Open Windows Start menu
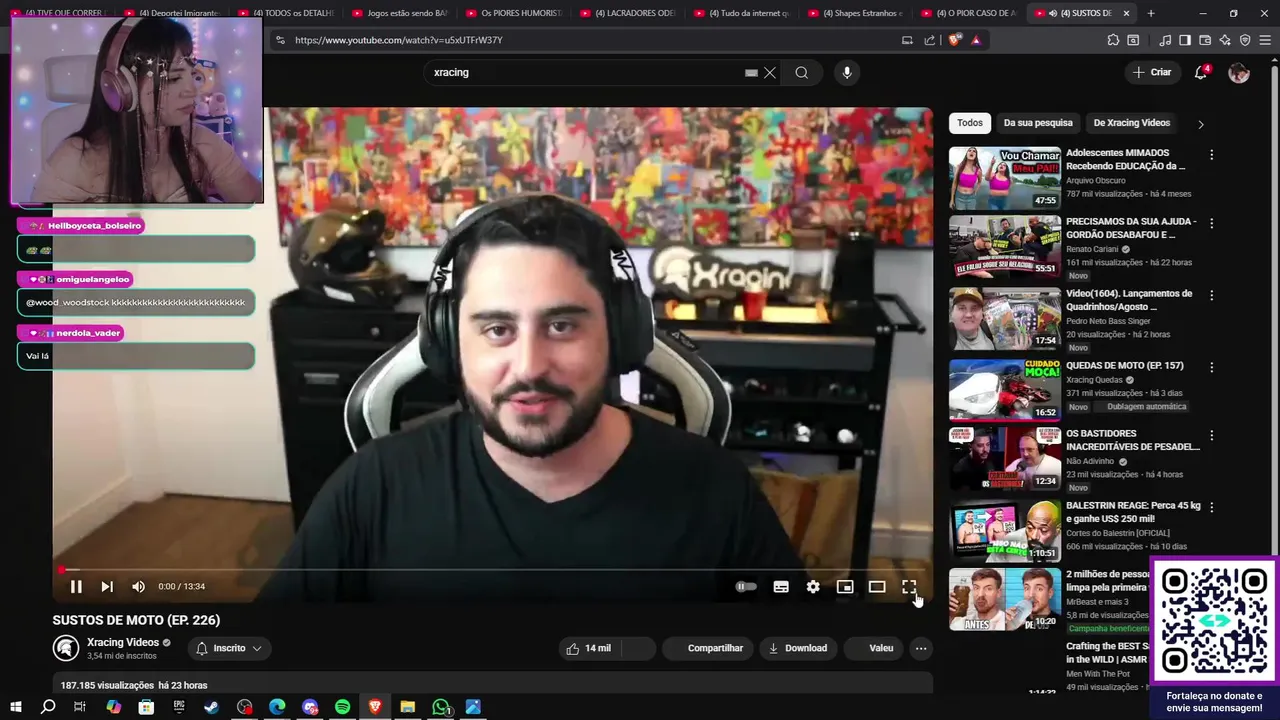 (15, 707)
